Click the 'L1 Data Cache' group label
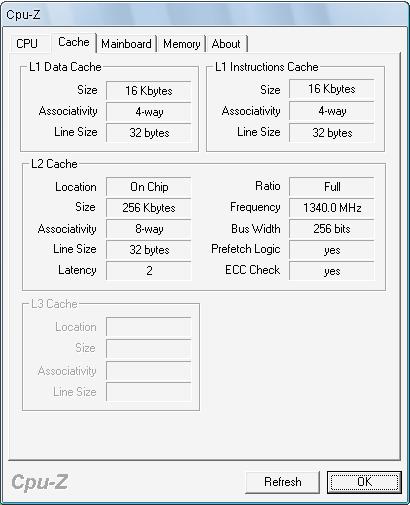Screen dimensions: 410x505 [65, 67]
